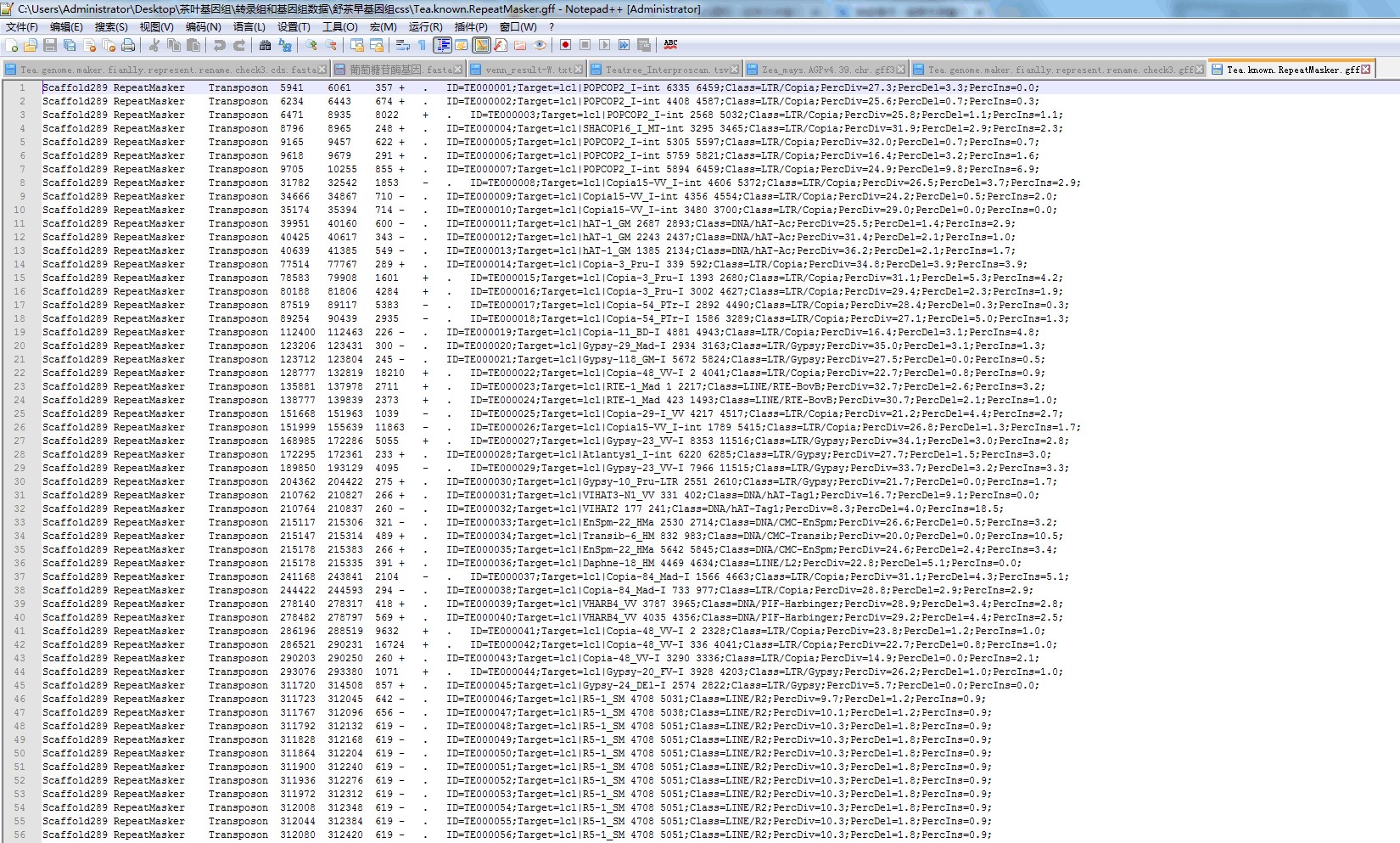Screen dimensions: 1400x843
Task: Click ID=TE000045 on line 45
Action: [480, 685]
